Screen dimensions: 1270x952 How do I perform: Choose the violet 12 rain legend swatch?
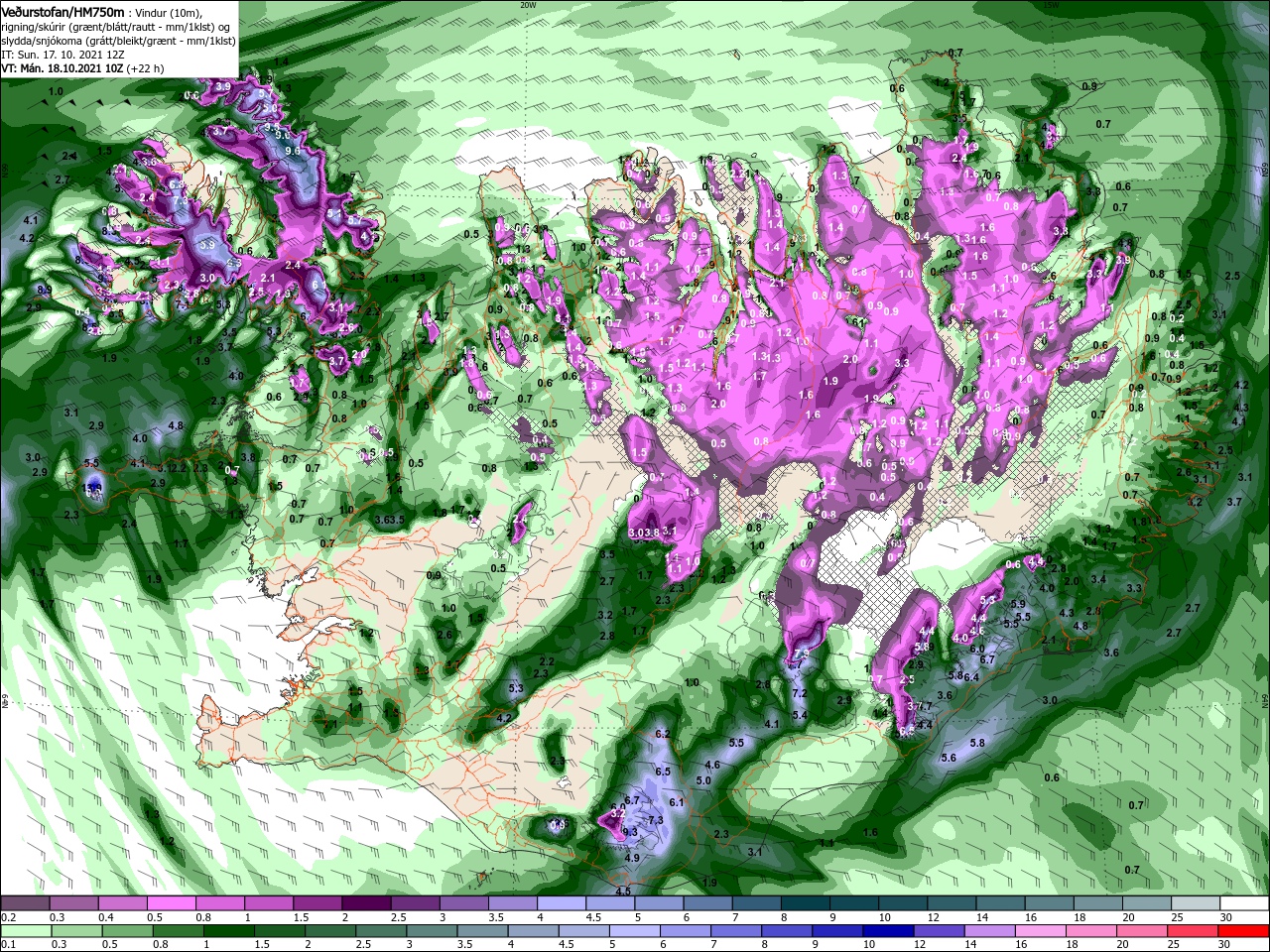[x=939, y=931]
